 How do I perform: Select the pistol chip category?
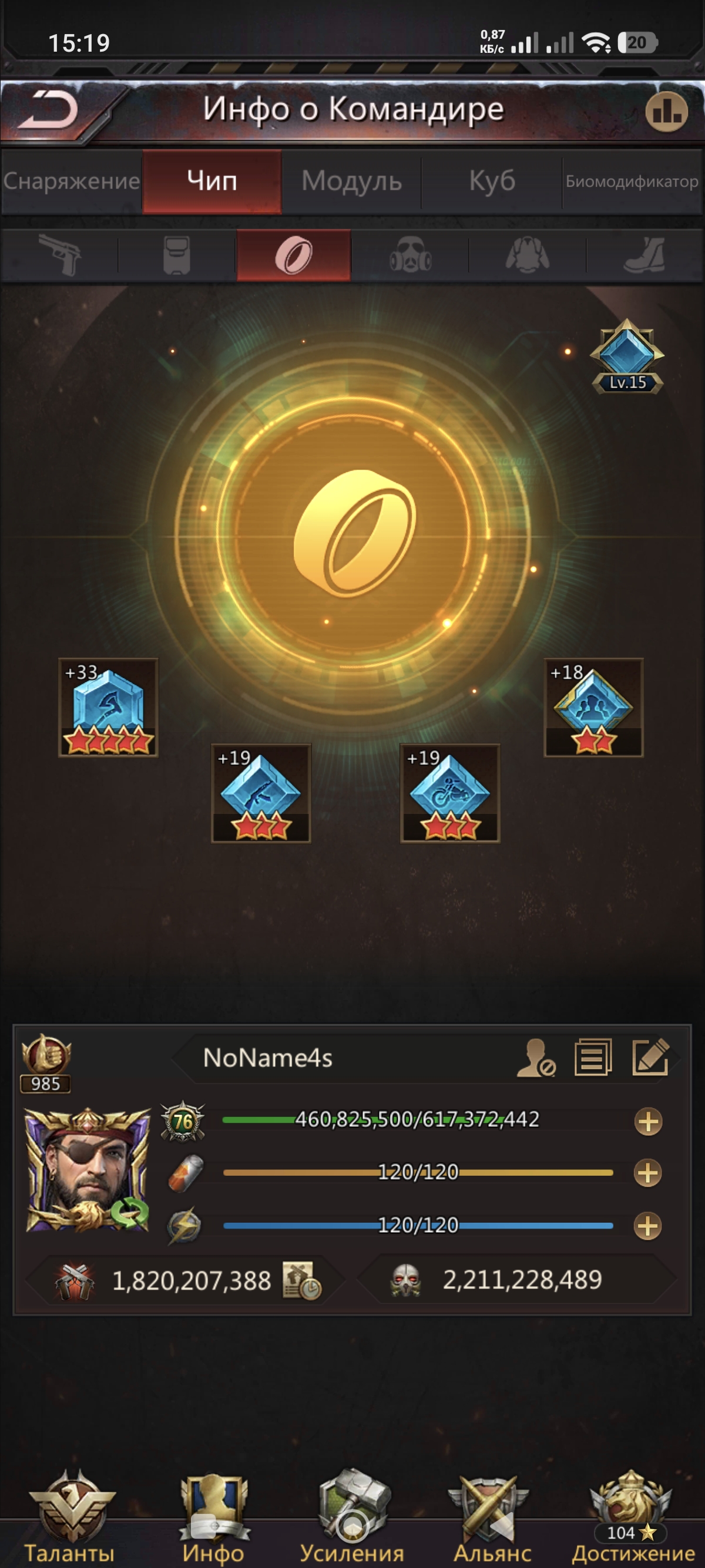tap(60, 254)
